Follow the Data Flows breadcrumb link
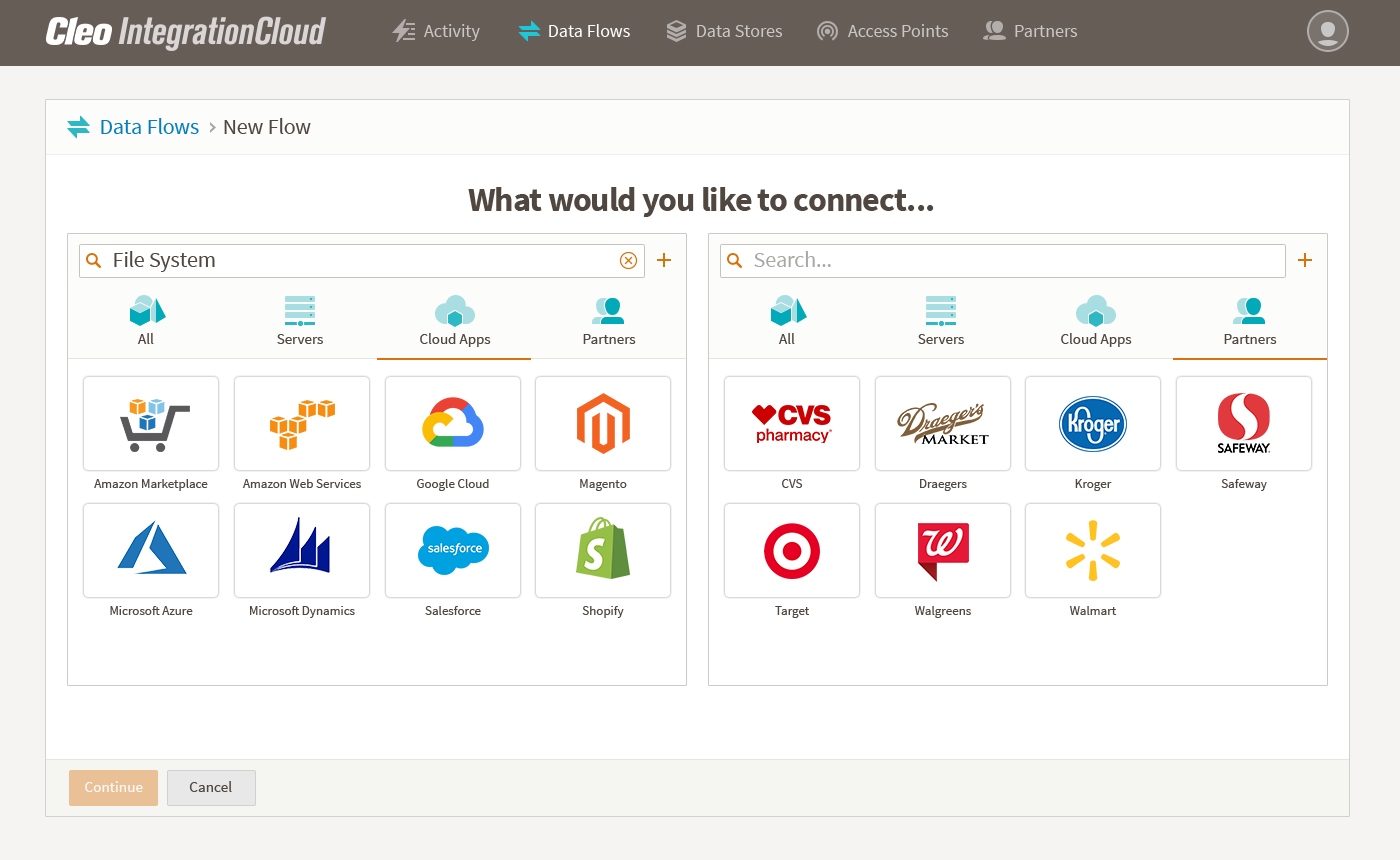Image resolution: width=1400 pixels, height=860 pixels. (150, 127)
